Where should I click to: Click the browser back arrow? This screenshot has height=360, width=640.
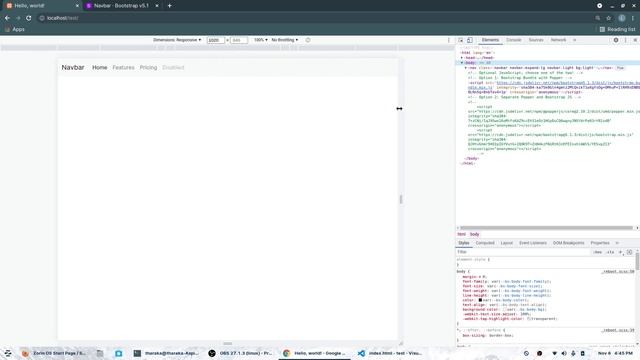[7, 18]
